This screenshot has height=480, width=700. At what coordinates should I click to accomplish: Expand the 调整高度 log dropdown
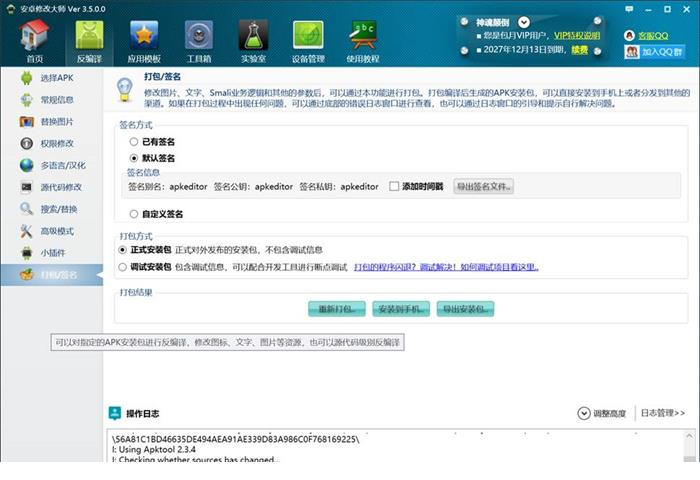pos(602,413)
